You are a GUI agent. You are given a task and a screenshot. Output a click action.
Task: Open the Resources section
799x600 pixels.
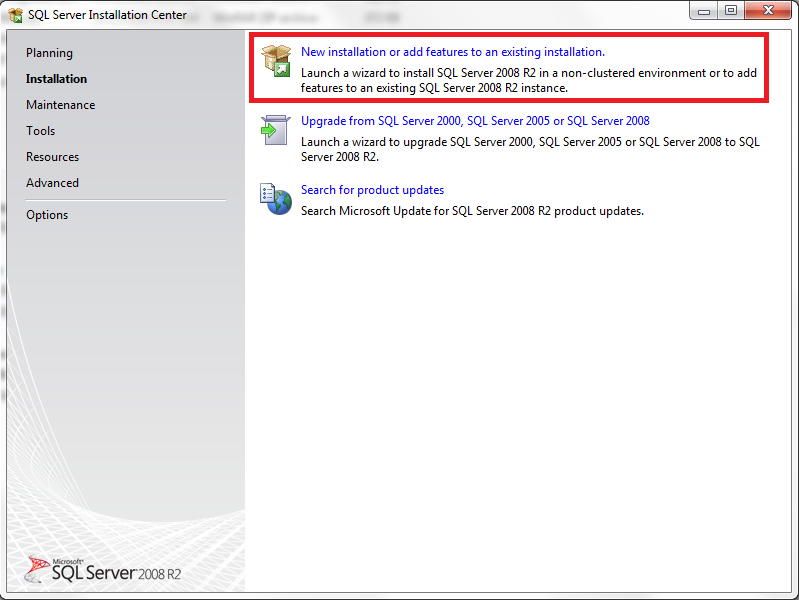(52, 157)
